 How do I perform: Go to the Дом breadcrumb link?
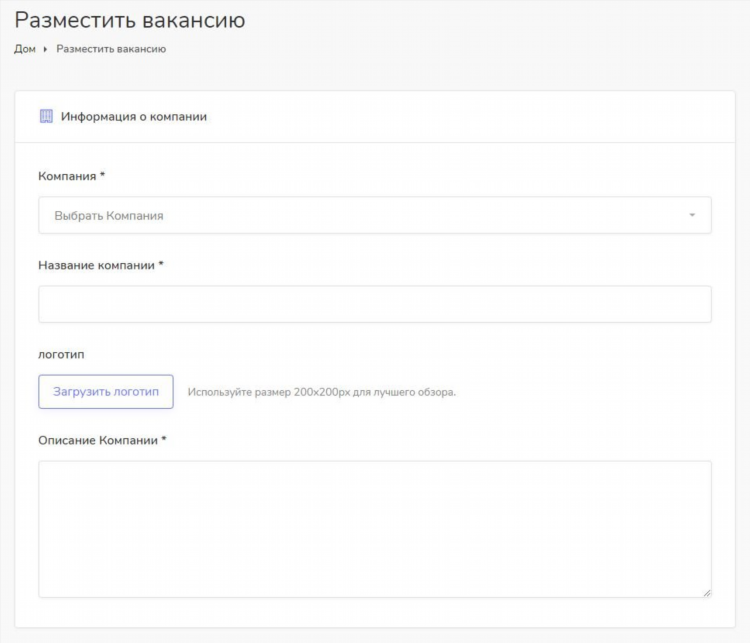pyautogui.click(x=25, y=49)
